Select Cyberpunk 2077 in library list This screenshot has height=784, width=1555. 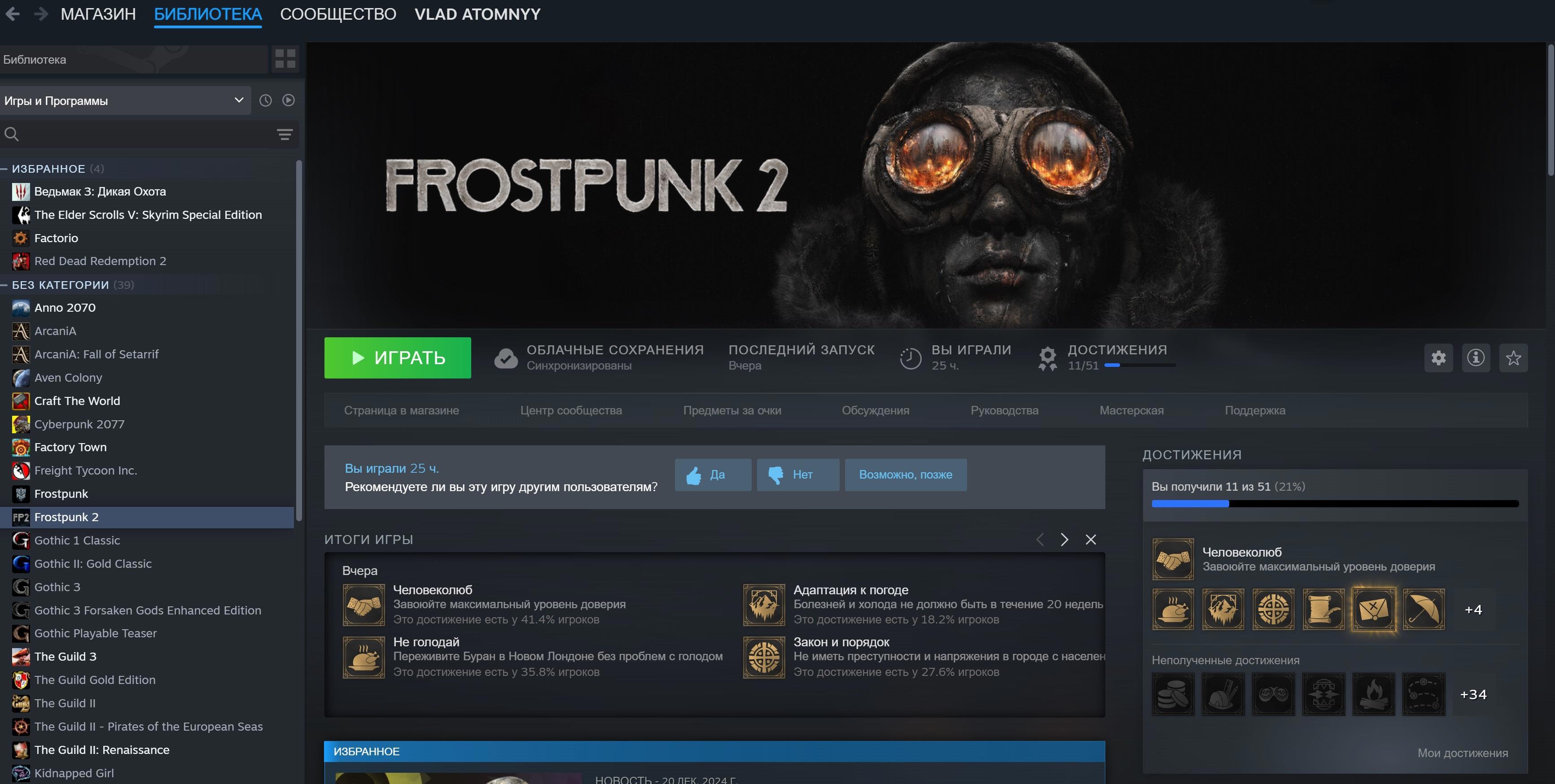click(x=79, y=424)
